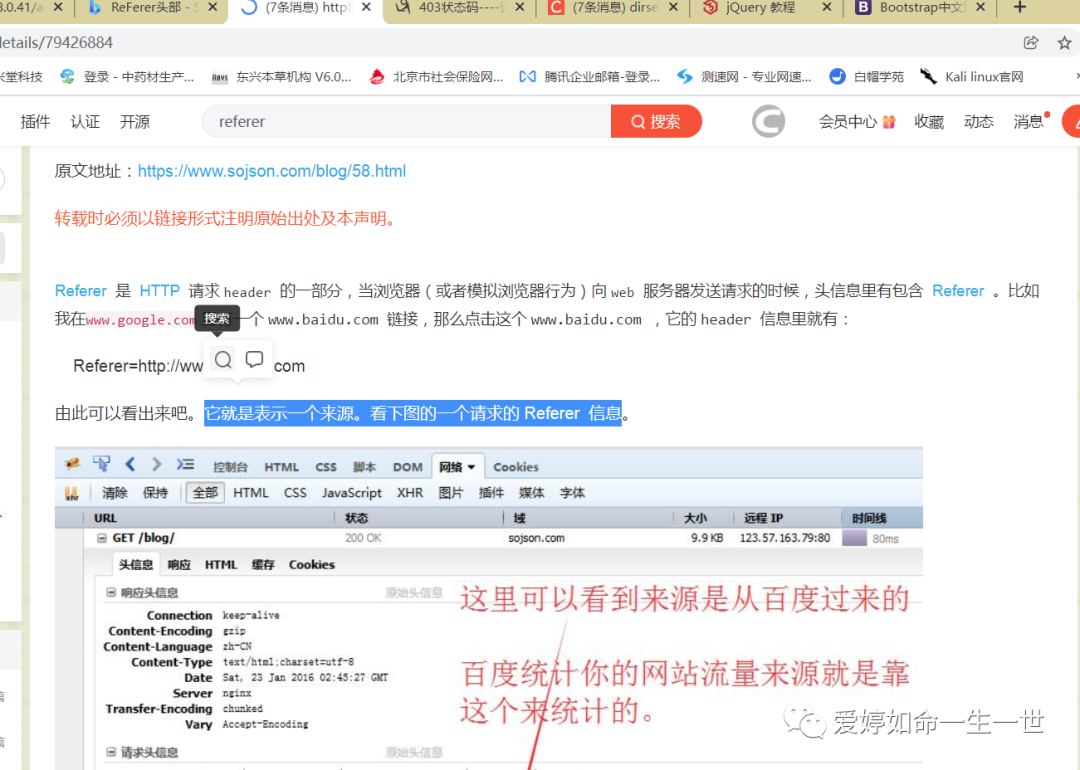The image size is (1080, 770).
Task: Click the comment bubble icon in selection popup
Action: [x=254, y=360]
